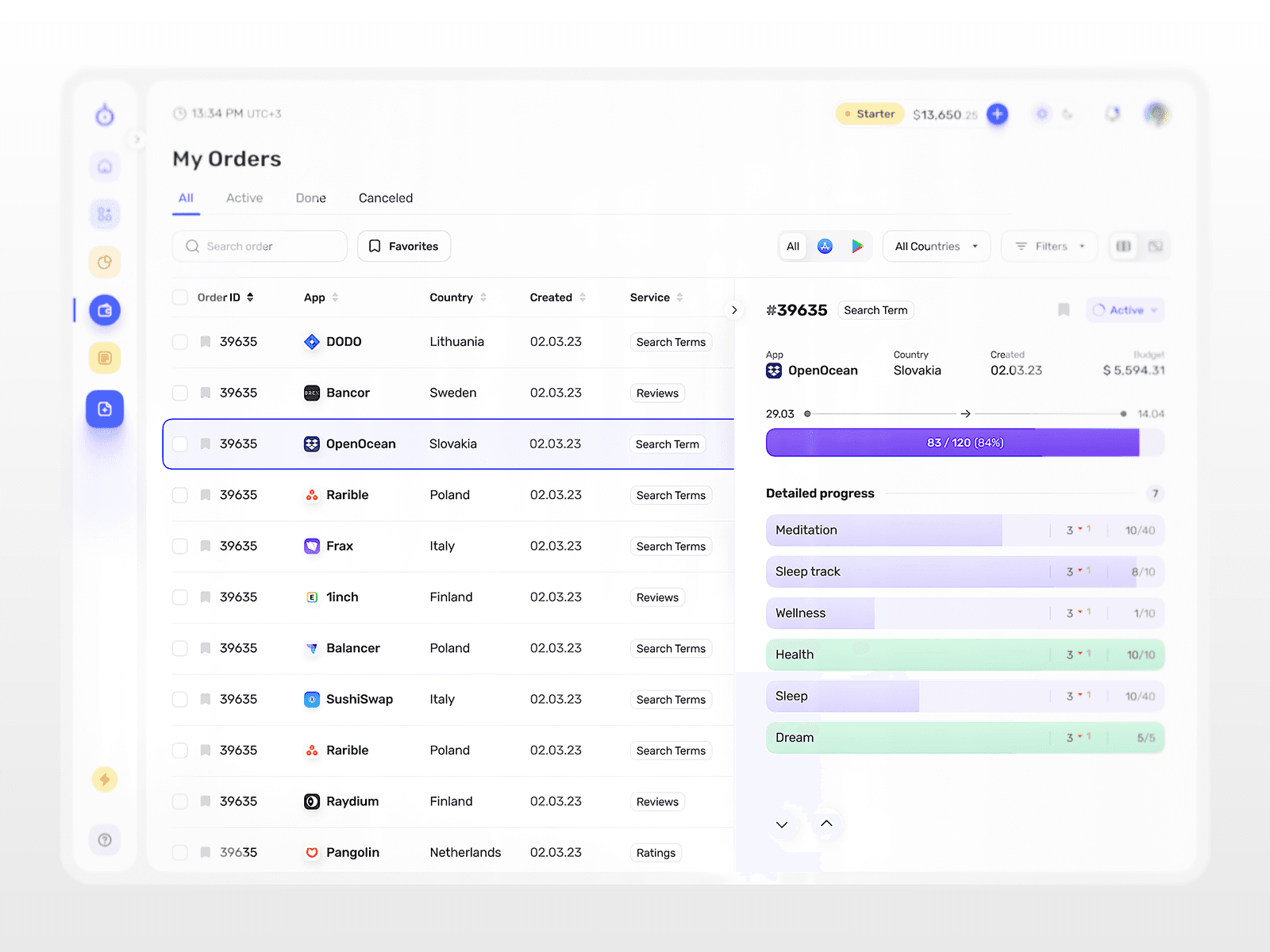Switch to the Canceled tab
Viewport: 1270px width, 952px height.
386,198
